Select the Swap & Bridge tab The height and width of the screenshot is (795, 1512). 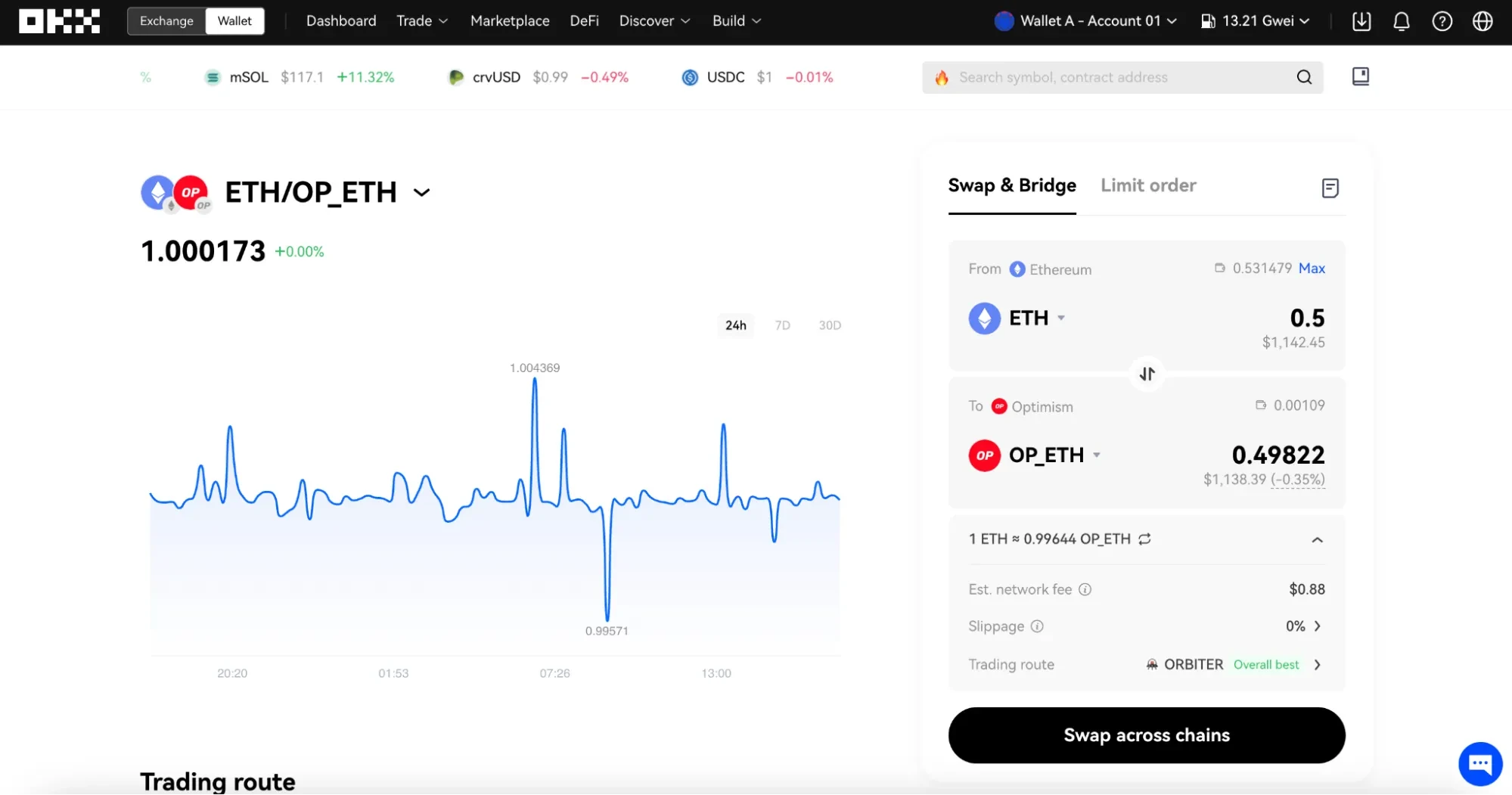1012,186
